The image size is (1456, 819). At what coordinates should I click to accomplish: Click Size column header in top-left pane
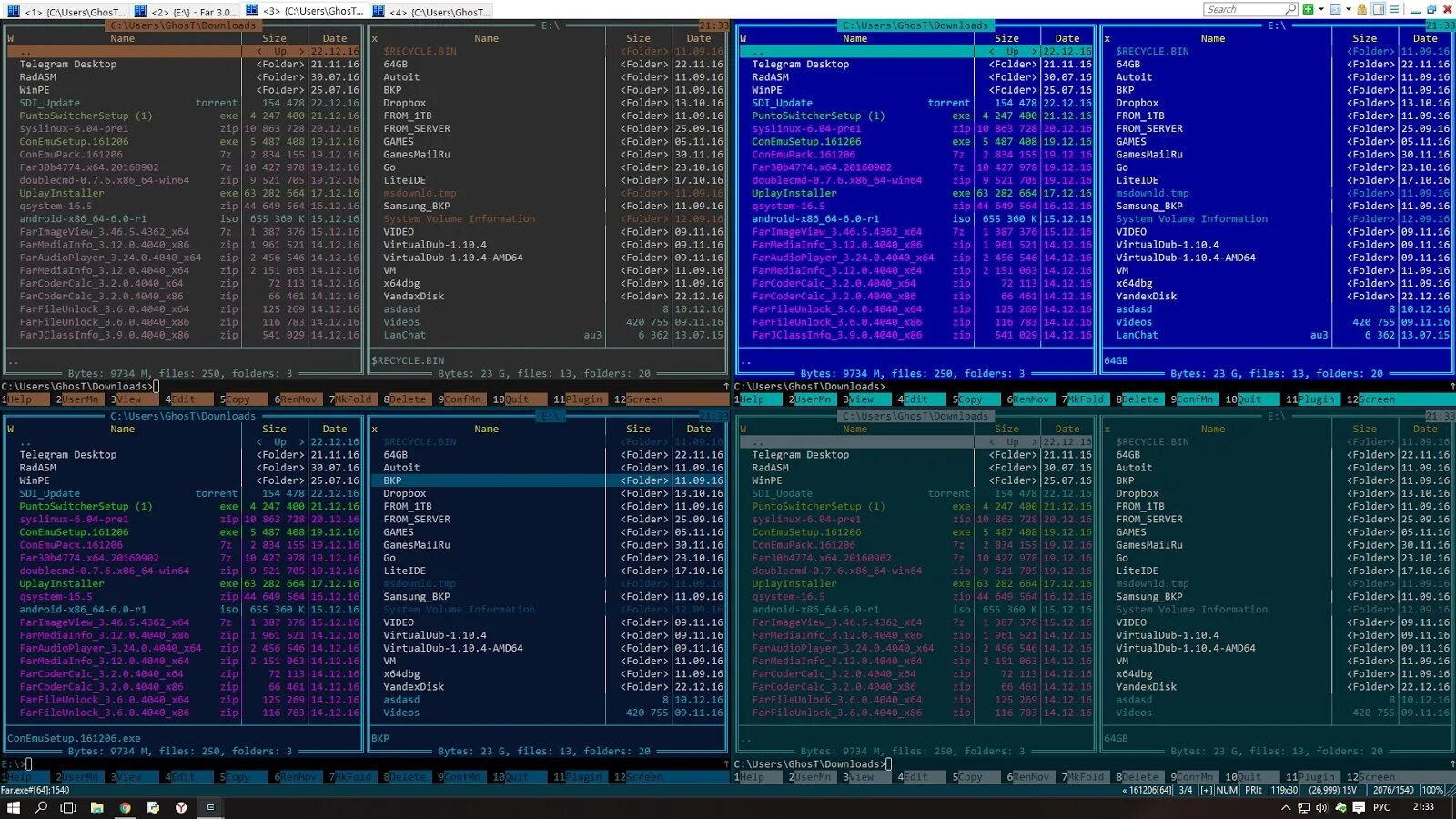pos(274,39)
